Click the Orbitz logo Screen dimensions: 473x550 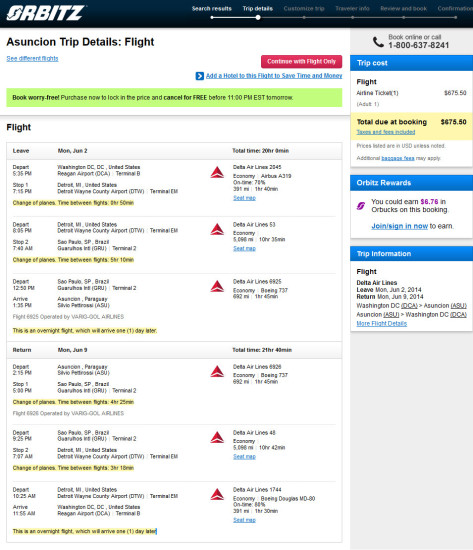click(45, 13)
